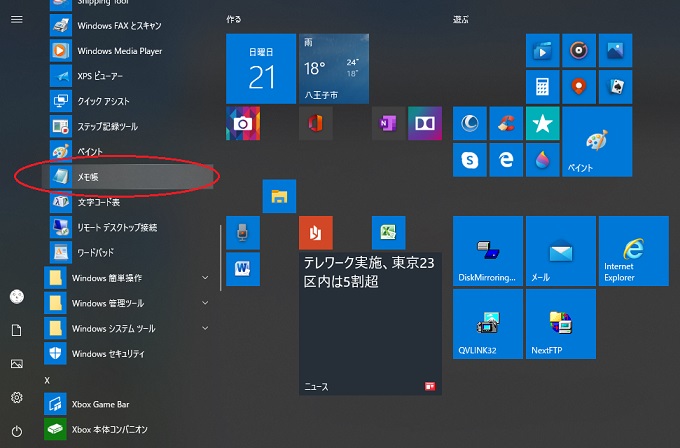This screenshot has width=680, height=448.
Task: Open the large ペイント tile
Action: (x=597, y=141)
